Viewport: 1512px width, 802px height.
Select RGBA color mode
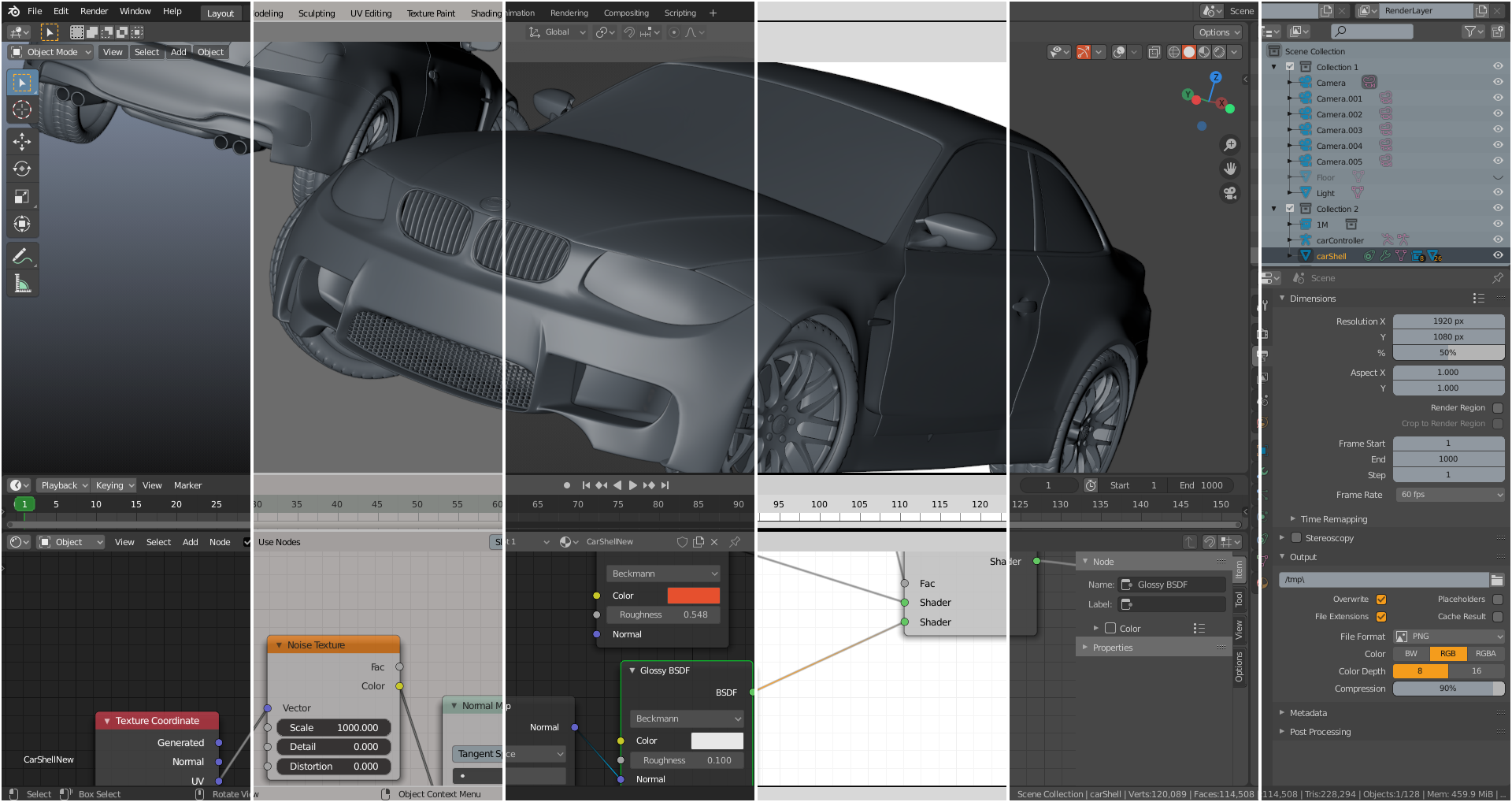1486,654
